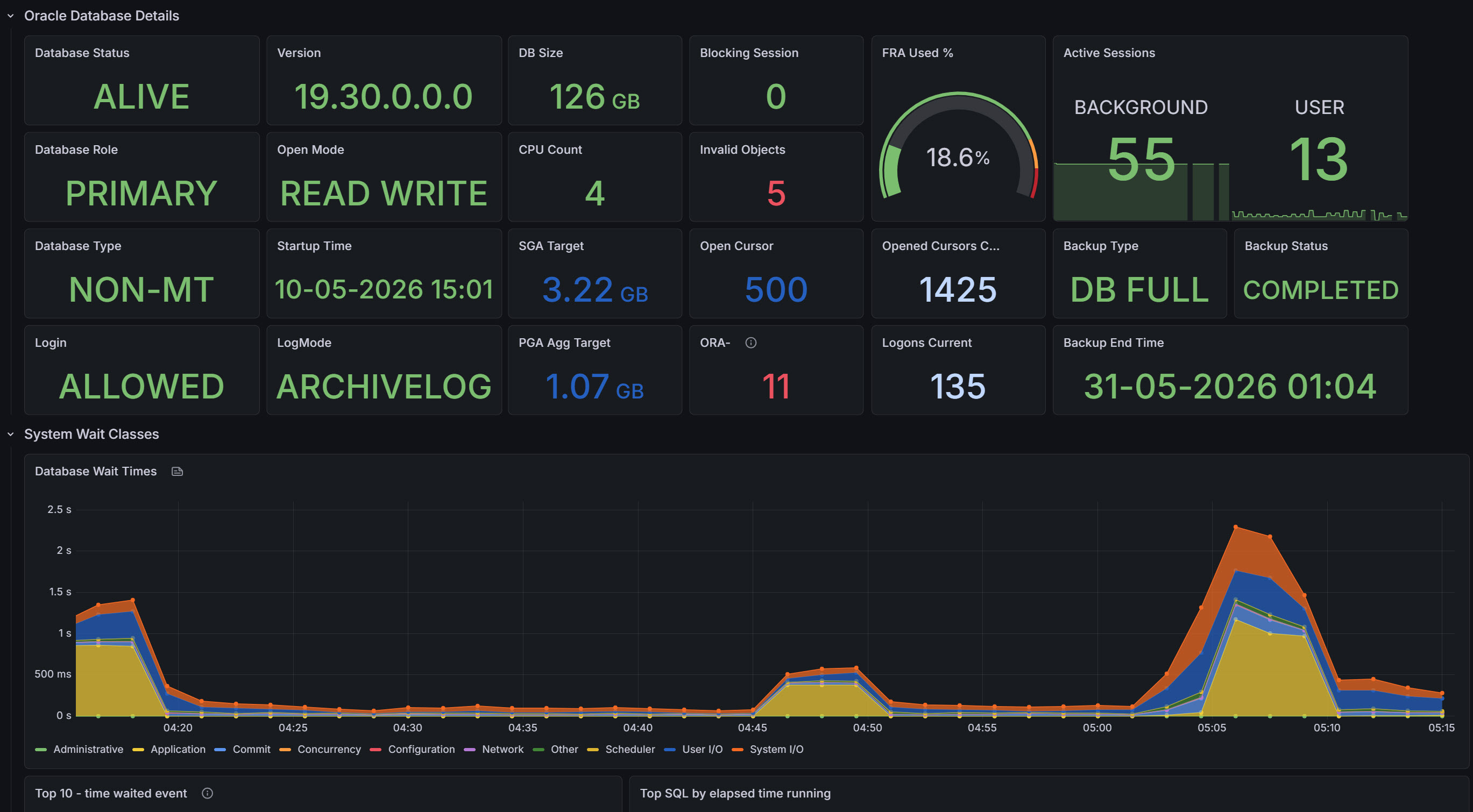Click the Startup Time value 10-05-2026 15:01
This screenshot has width=1473, height=812.
pos(384,289)
